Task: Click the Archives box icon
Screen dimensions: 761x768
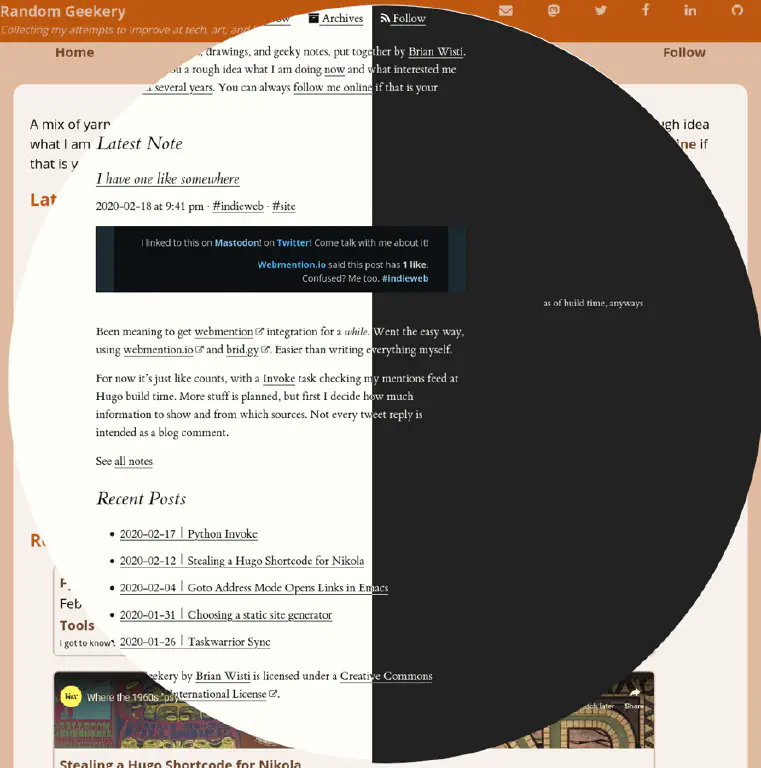Action: [313, 19]
